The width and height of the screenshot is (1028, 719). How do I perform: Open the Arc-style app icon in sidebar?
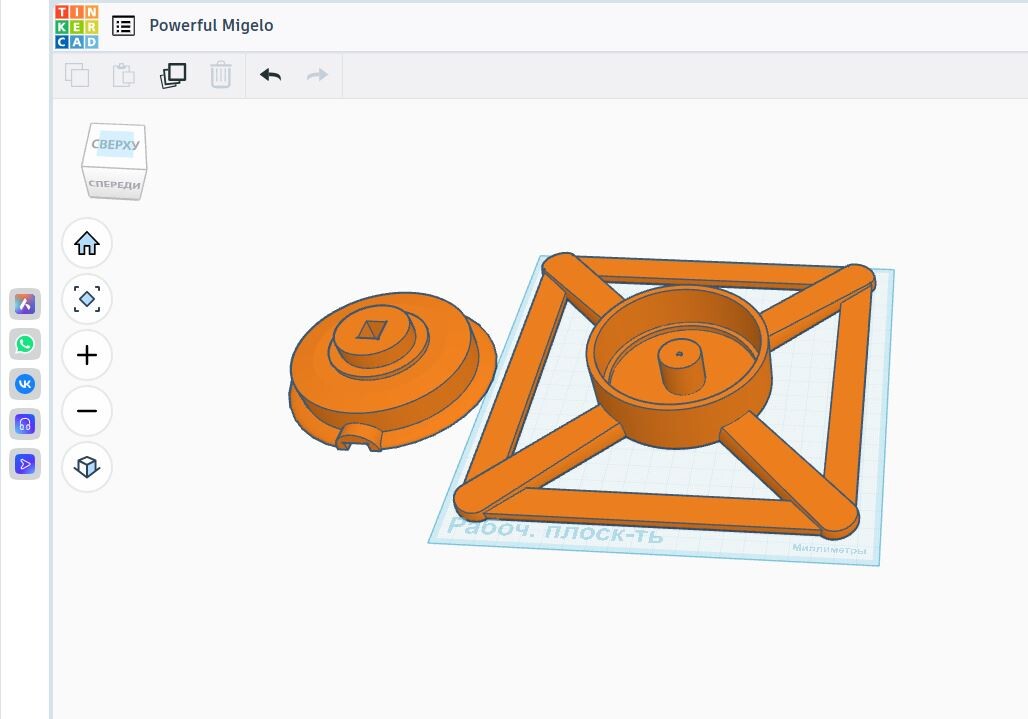pyautogui.click(x=25, y=304)
